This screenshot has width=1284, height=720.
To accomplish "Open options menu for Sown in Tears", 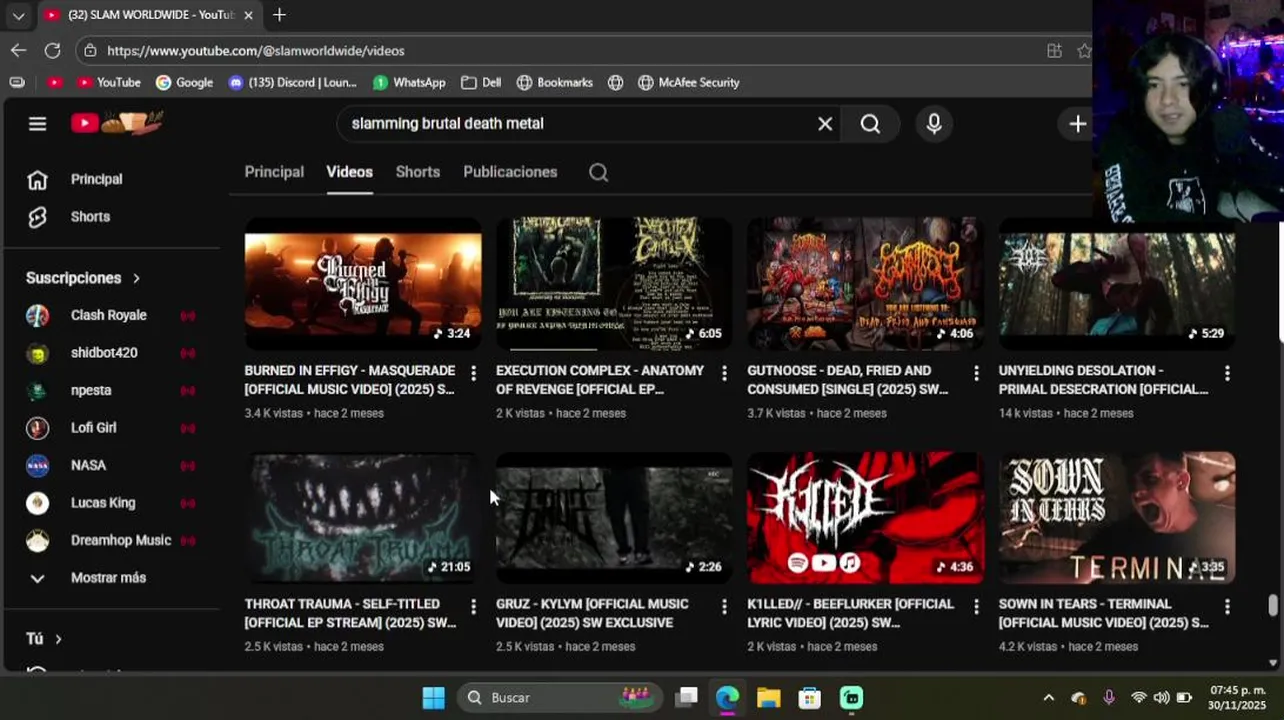I will tap(1227, 607).
